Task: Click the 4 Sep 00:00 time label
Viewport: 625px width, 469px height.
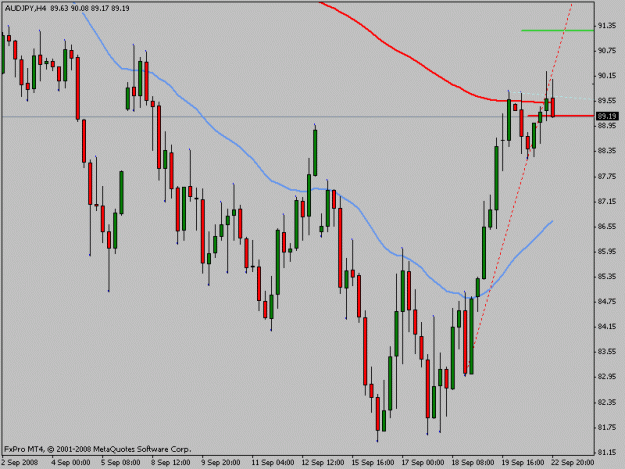Action: pos(71,463)
